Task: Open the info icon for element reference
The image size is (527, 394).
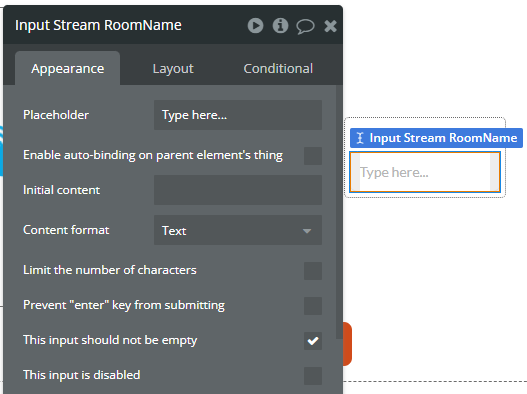Action: (x=280, y=26)
